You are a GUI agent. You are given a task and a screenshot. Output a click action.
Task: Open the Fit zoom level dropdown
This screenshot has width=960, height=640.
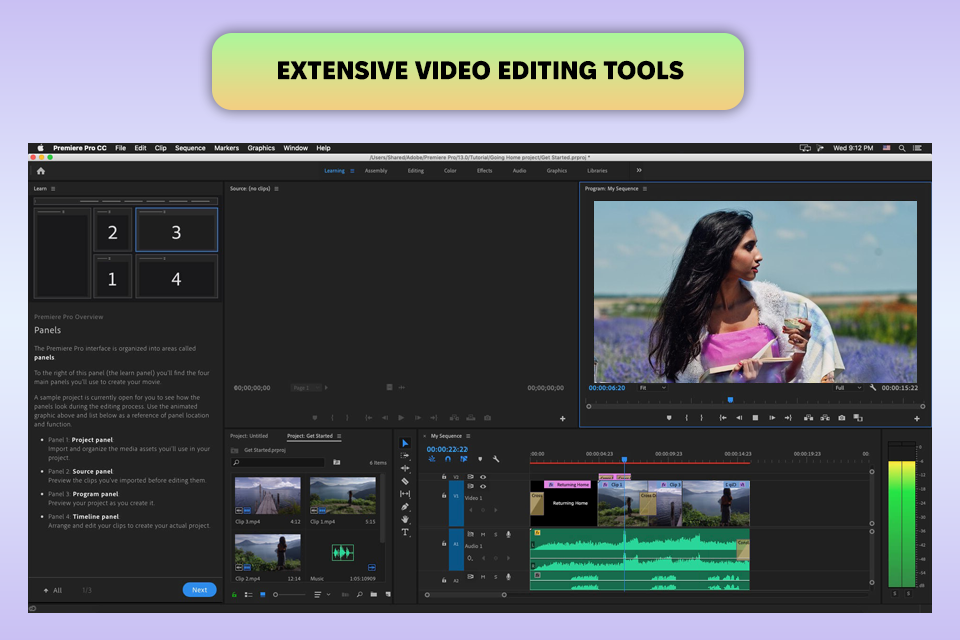[x=653, y=388]
